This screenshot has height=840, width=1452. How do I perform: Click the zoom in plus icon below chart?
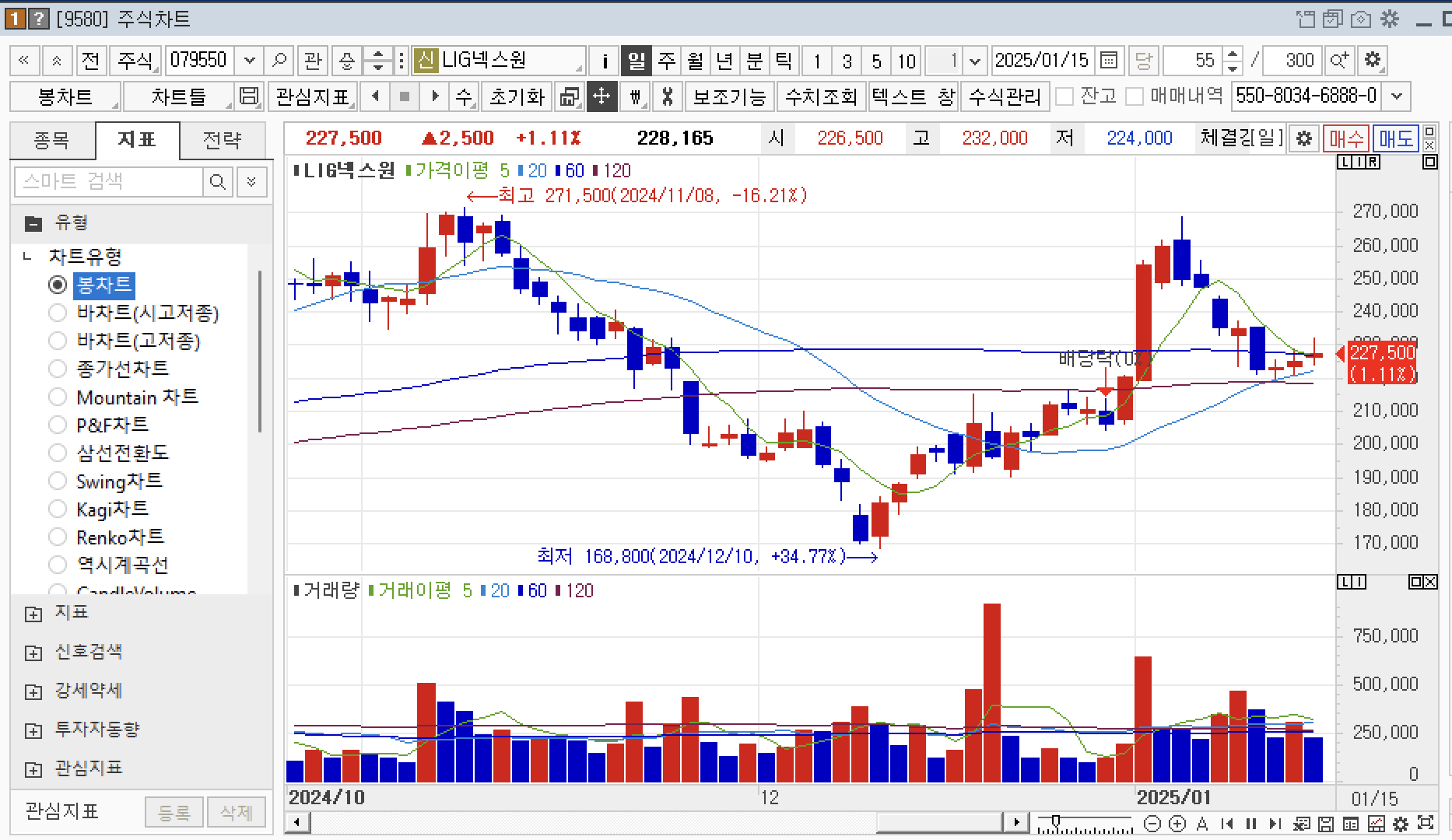click(x=1177, y=823)
